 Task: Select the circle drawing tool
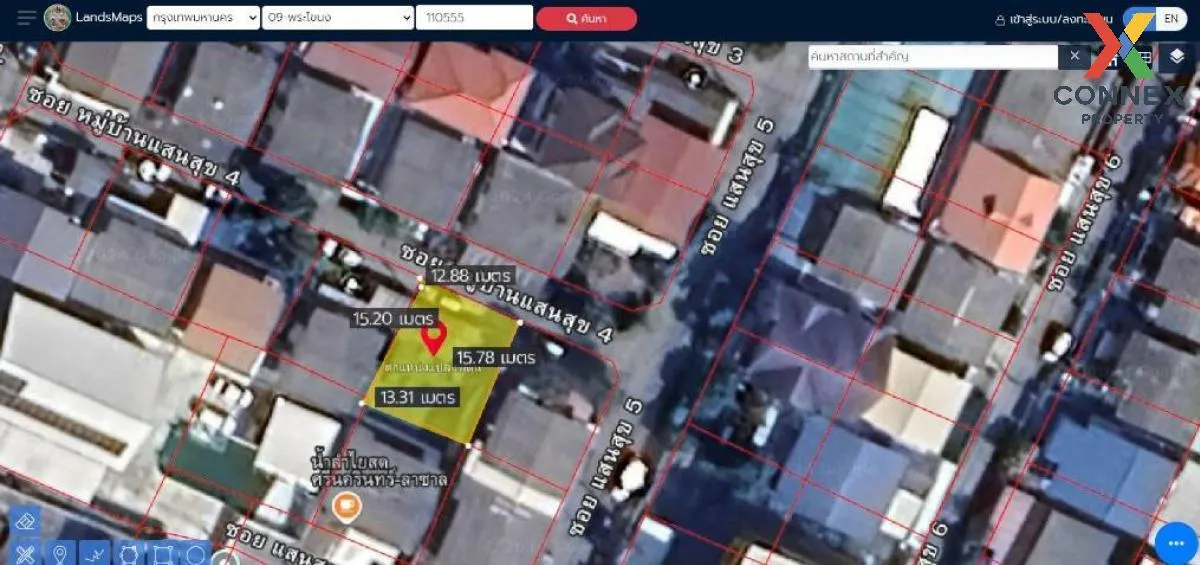195,553
